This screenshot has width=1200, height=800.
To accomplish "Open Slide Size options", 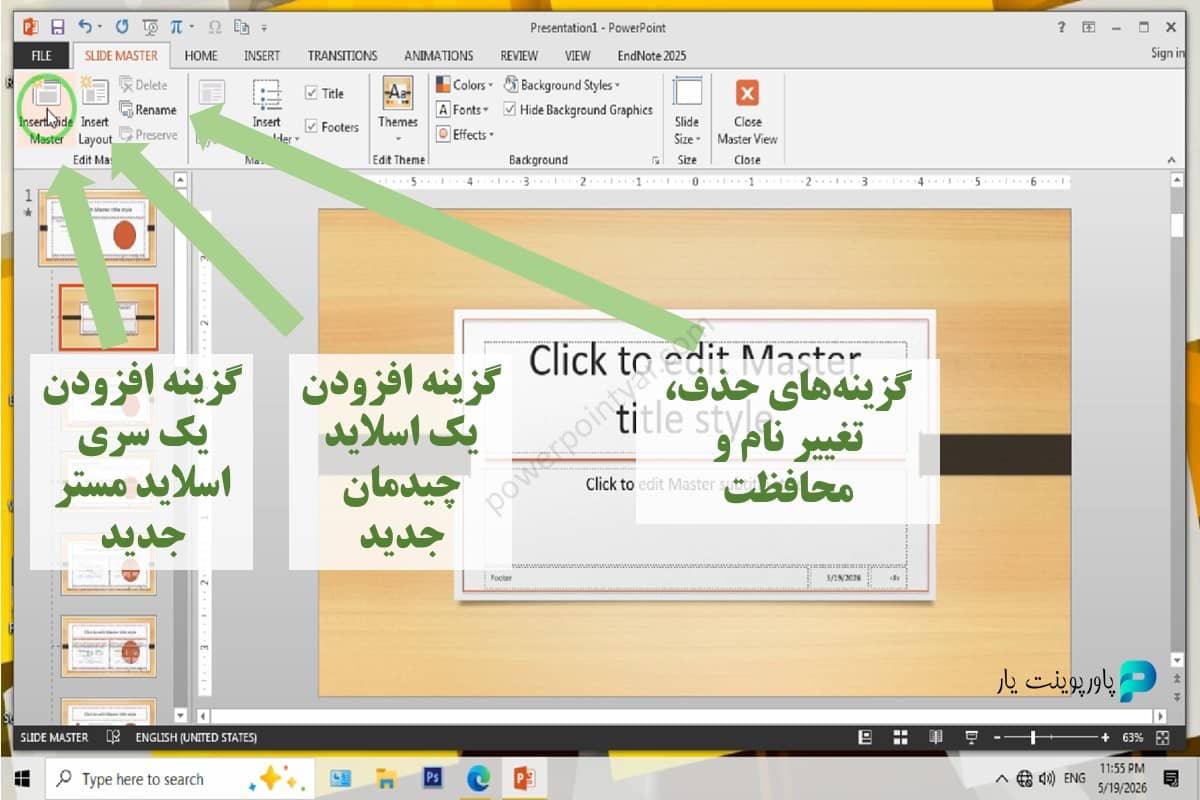I will 687,111.
